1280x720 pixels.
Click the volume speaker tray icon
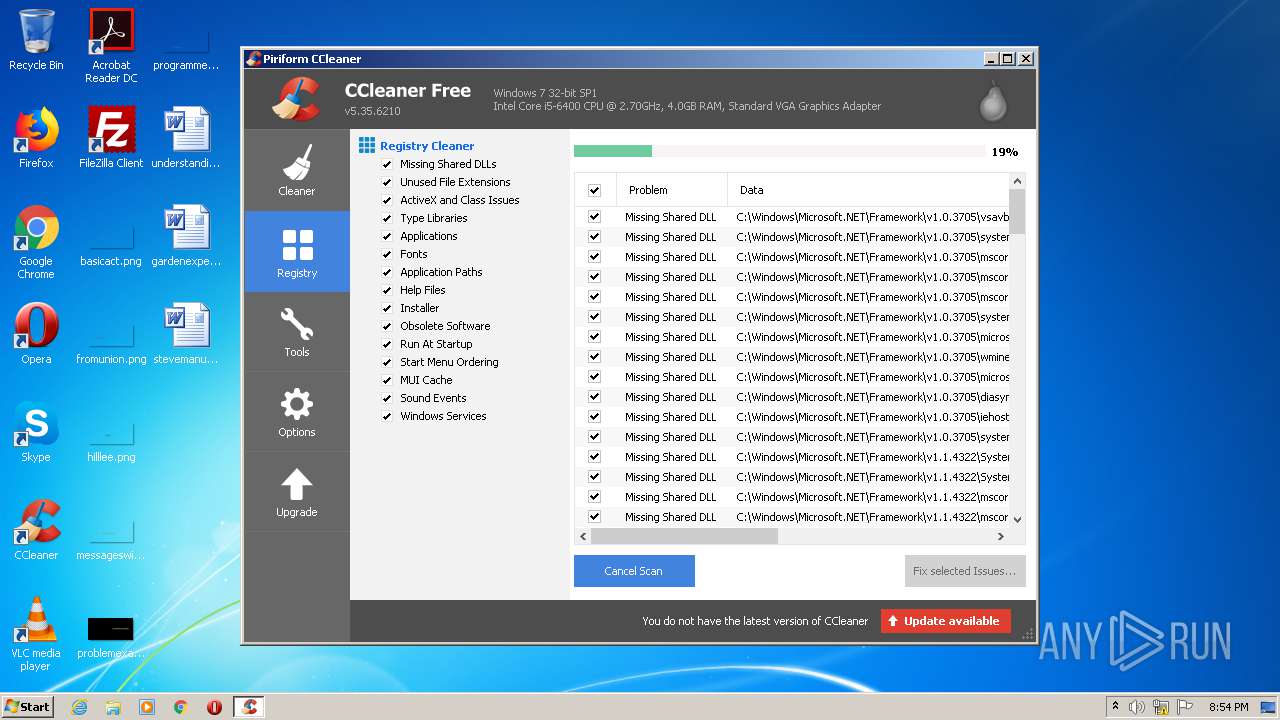tap(1137, 707)
